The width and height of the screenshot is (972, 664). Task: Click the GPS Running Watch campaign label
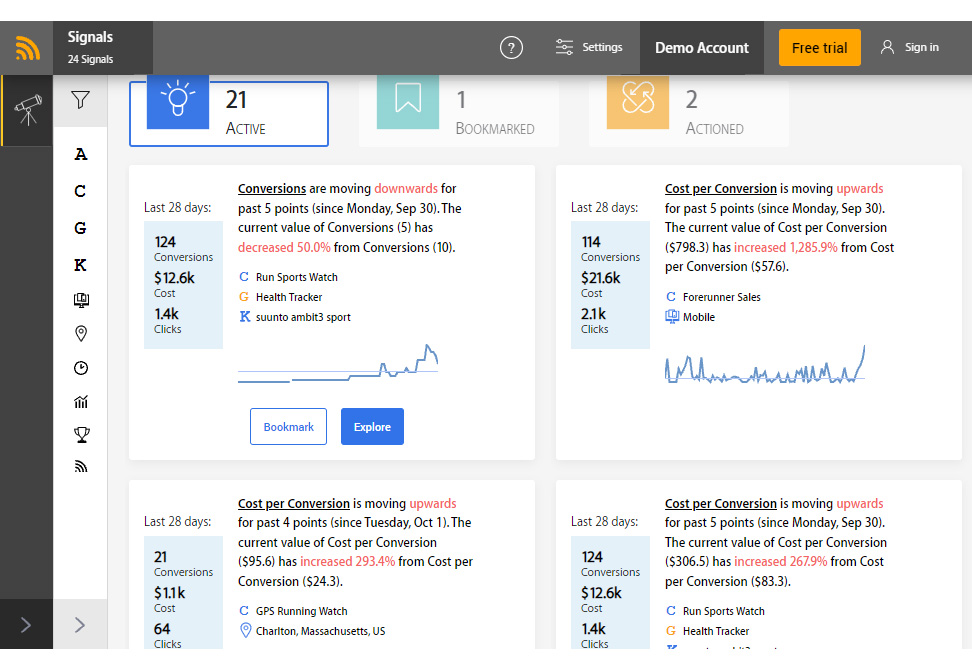(x=301, y=611)
